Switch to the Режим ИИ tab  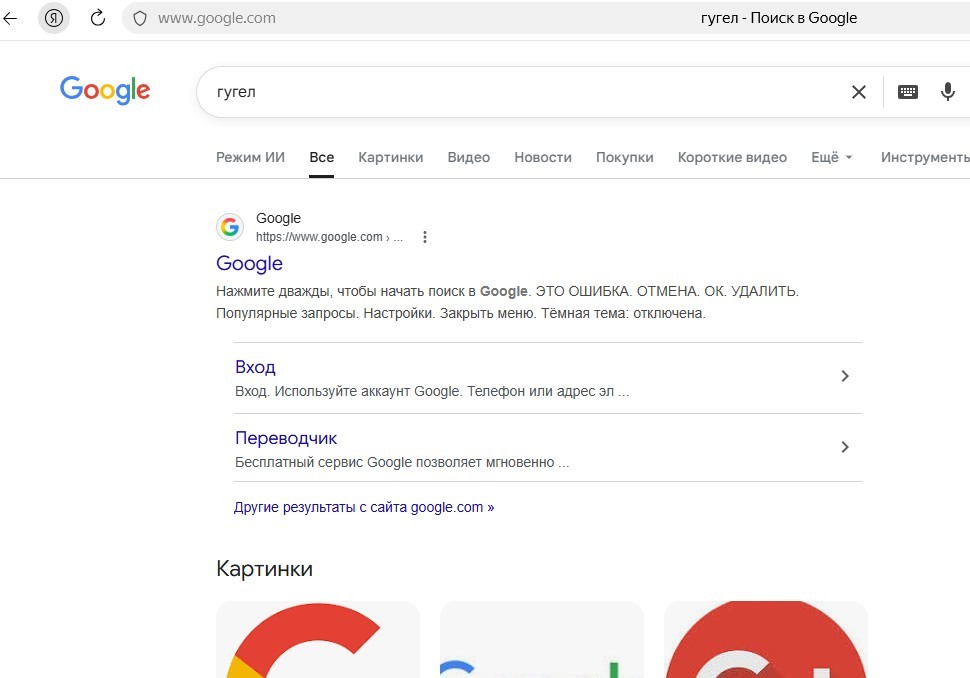(250, 158)
